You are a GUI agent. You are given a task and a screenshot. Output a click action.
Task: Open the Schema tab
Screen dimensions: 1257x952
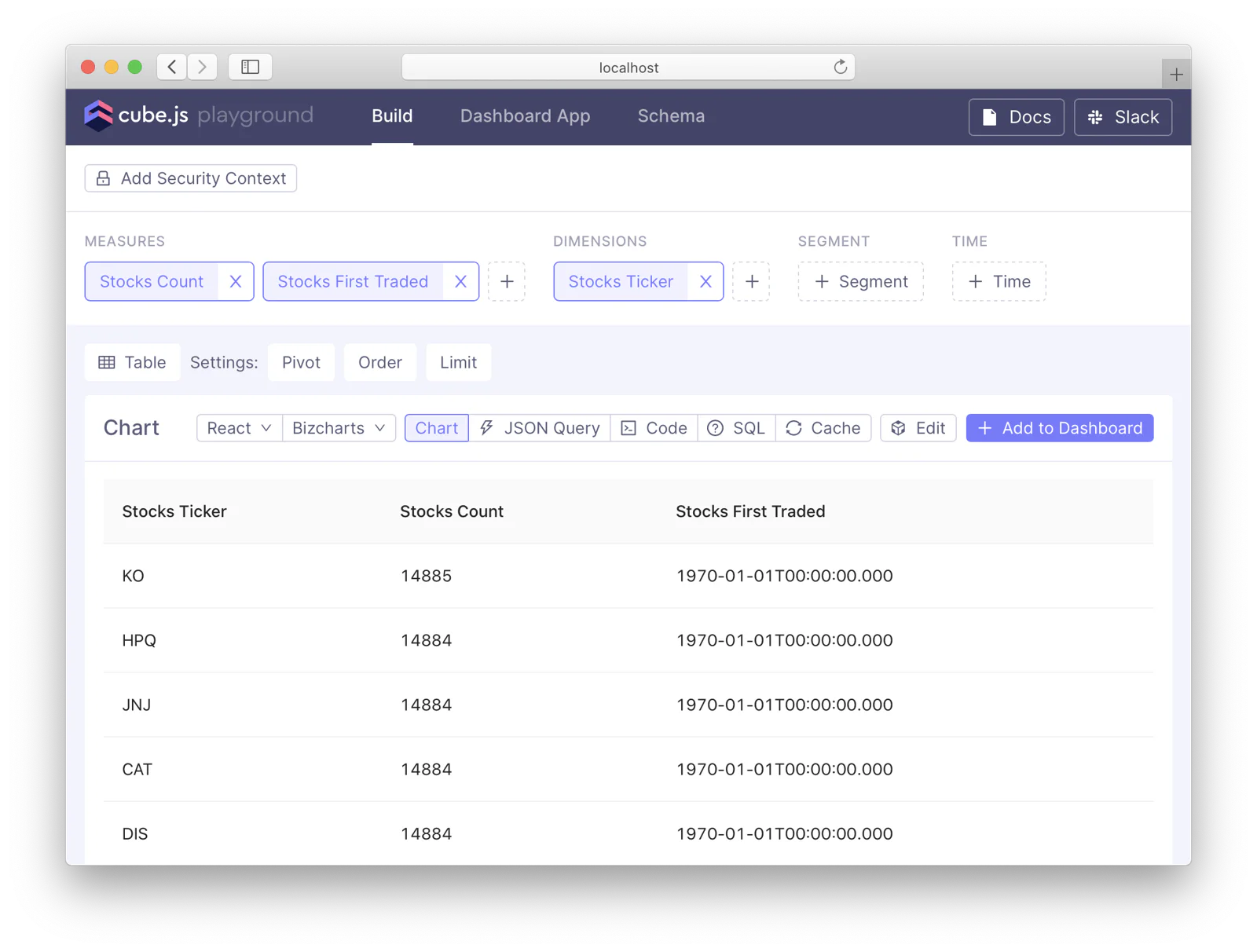click(x=671, y=116)
